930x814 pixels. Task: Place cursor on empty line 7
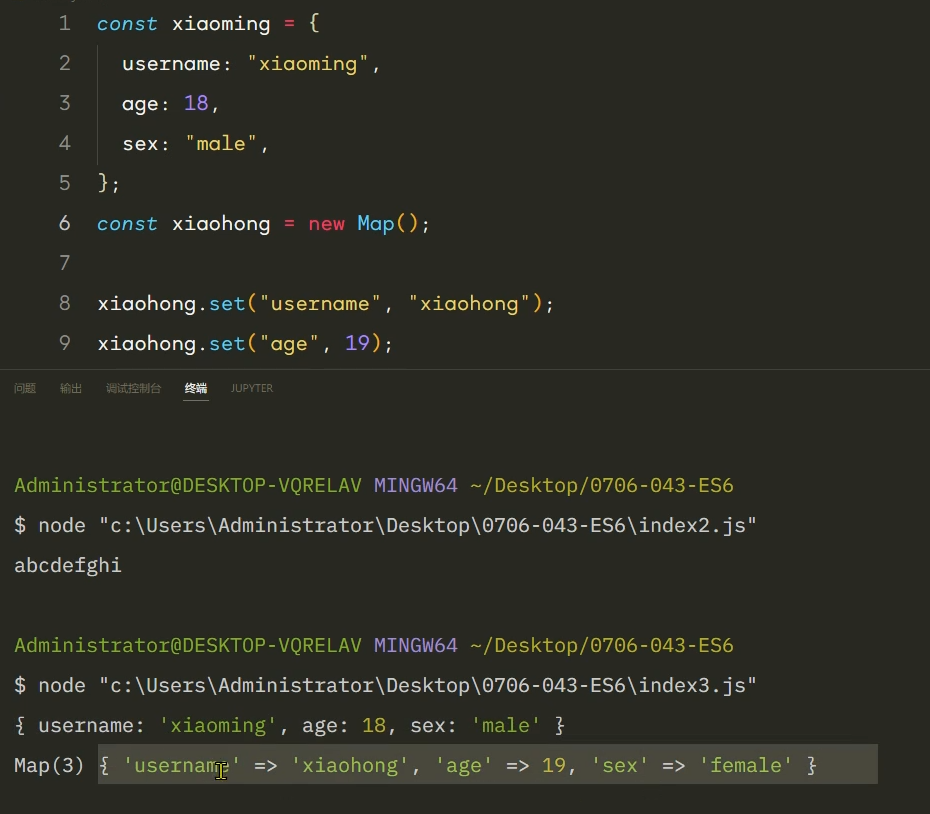pos(300,263)
